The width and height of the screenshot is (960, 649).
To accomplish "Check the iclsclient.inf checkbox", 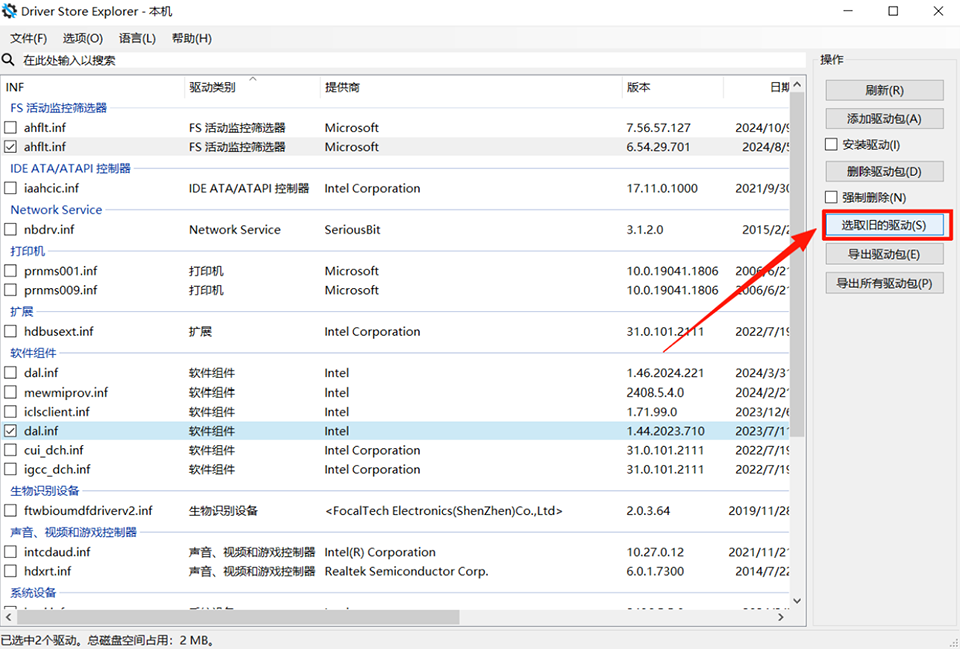I will [10, 411].
